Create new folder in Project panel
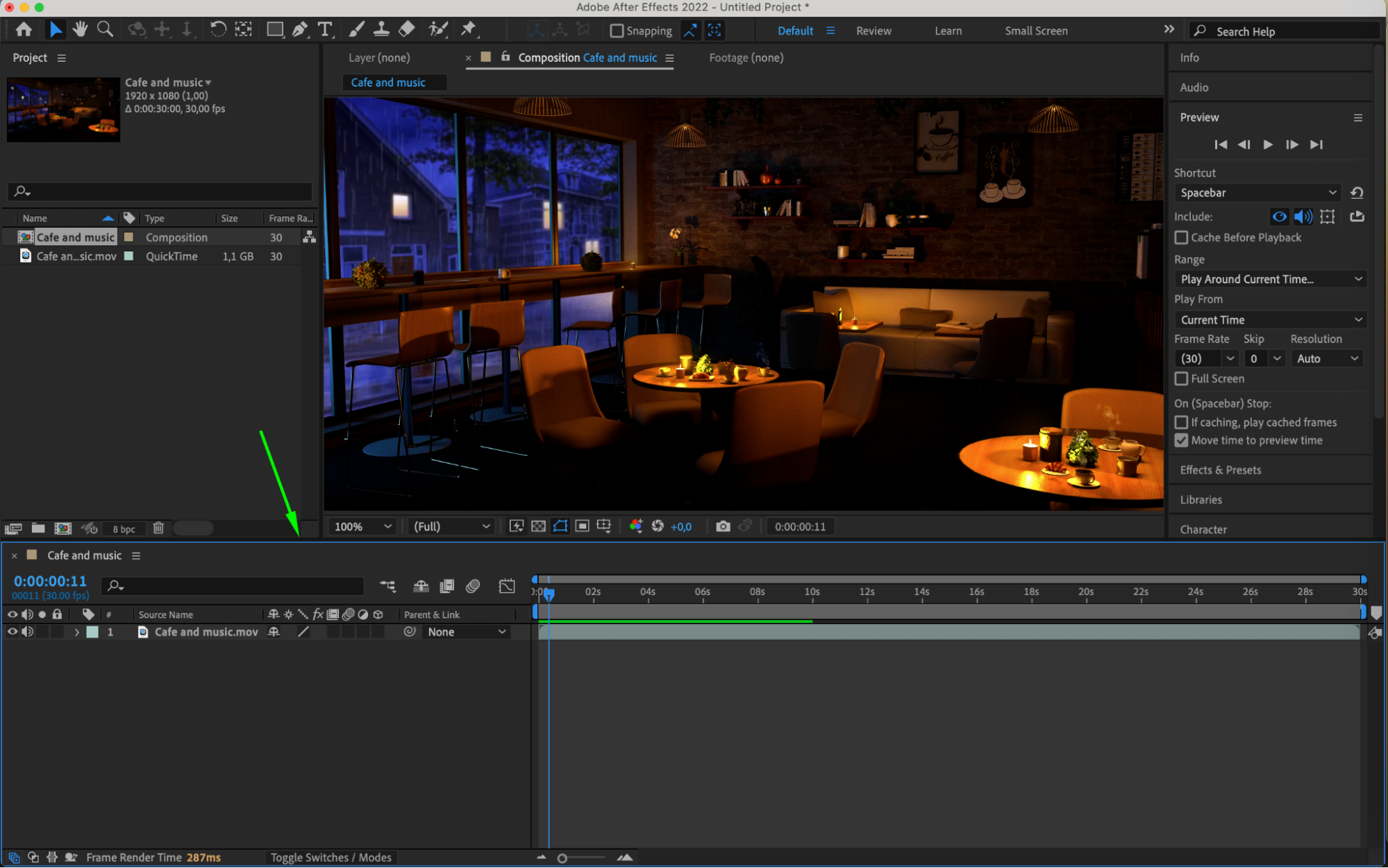Image resolution: width=1388 pixels, height=868 pixels. 38,528
